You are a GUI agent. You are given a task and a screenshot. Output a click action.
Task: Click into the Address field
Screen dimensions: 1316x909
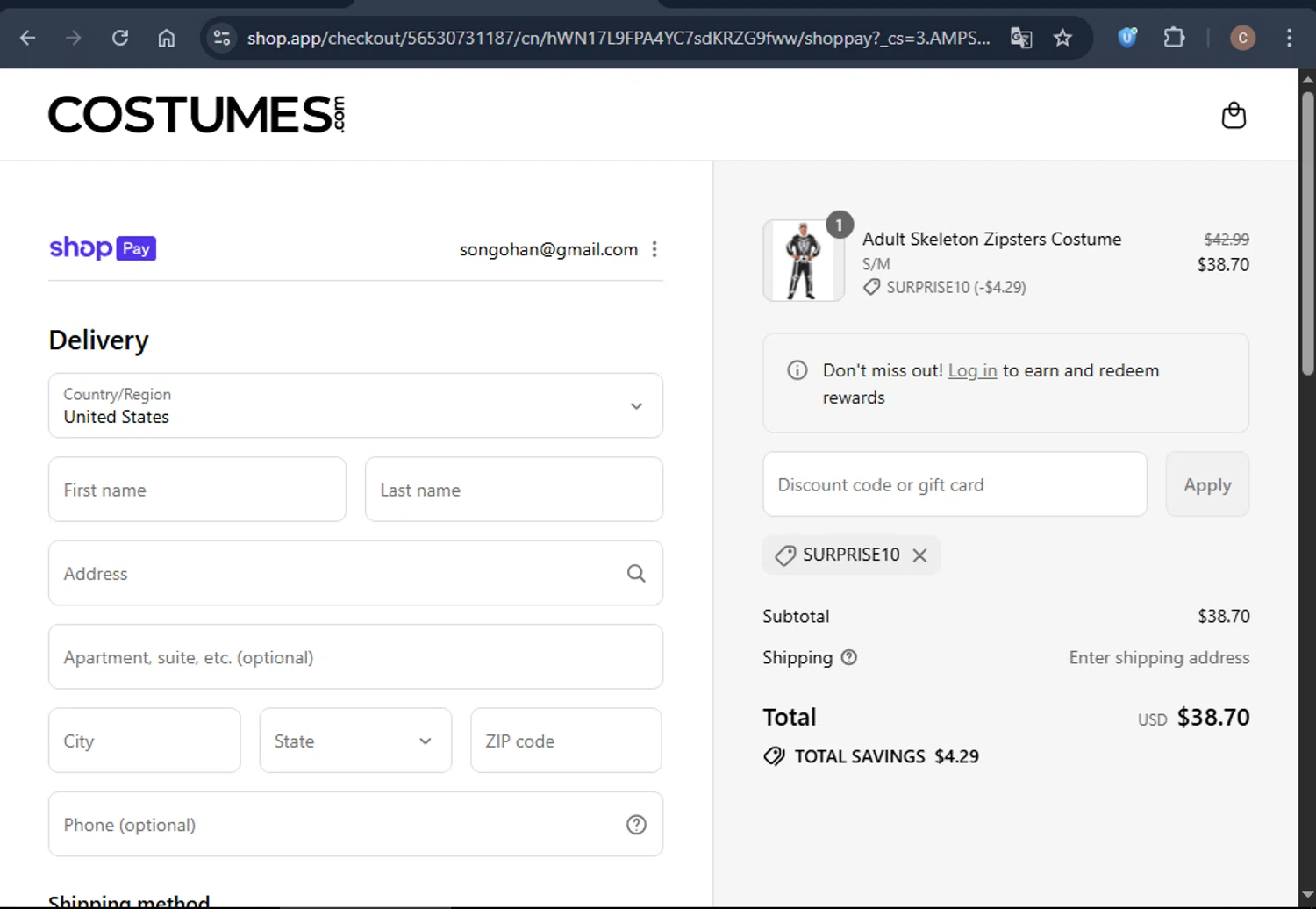point(355,573)
